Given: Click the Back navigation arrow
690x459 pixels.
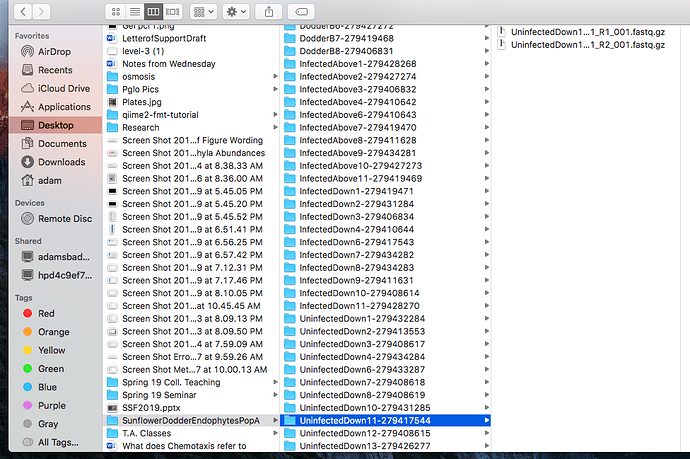Looking at the screenshot, I should click(x=25, y=11).
